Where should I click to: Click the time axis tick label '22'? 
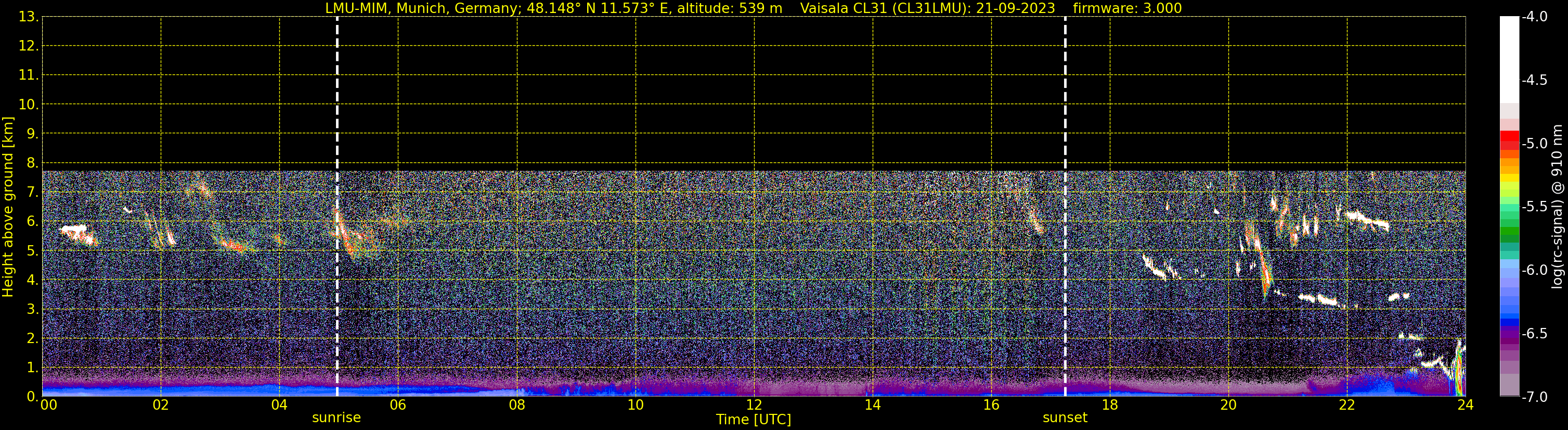(x=1347, y=405)
